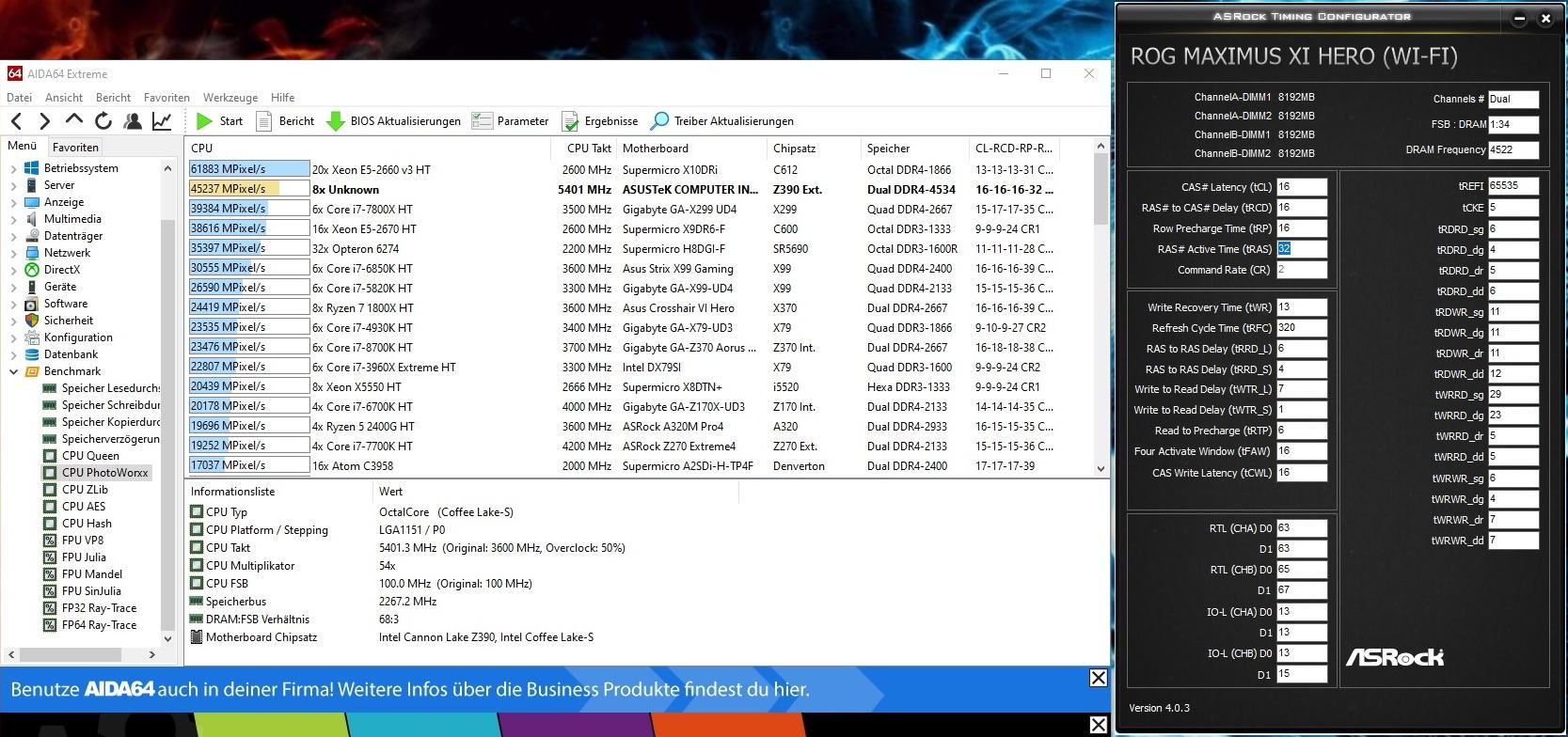The width and height of the screenshot is (1568, 737).
Task: Click the 45237 MPixel/s result bar
Action: pos(249,189)
